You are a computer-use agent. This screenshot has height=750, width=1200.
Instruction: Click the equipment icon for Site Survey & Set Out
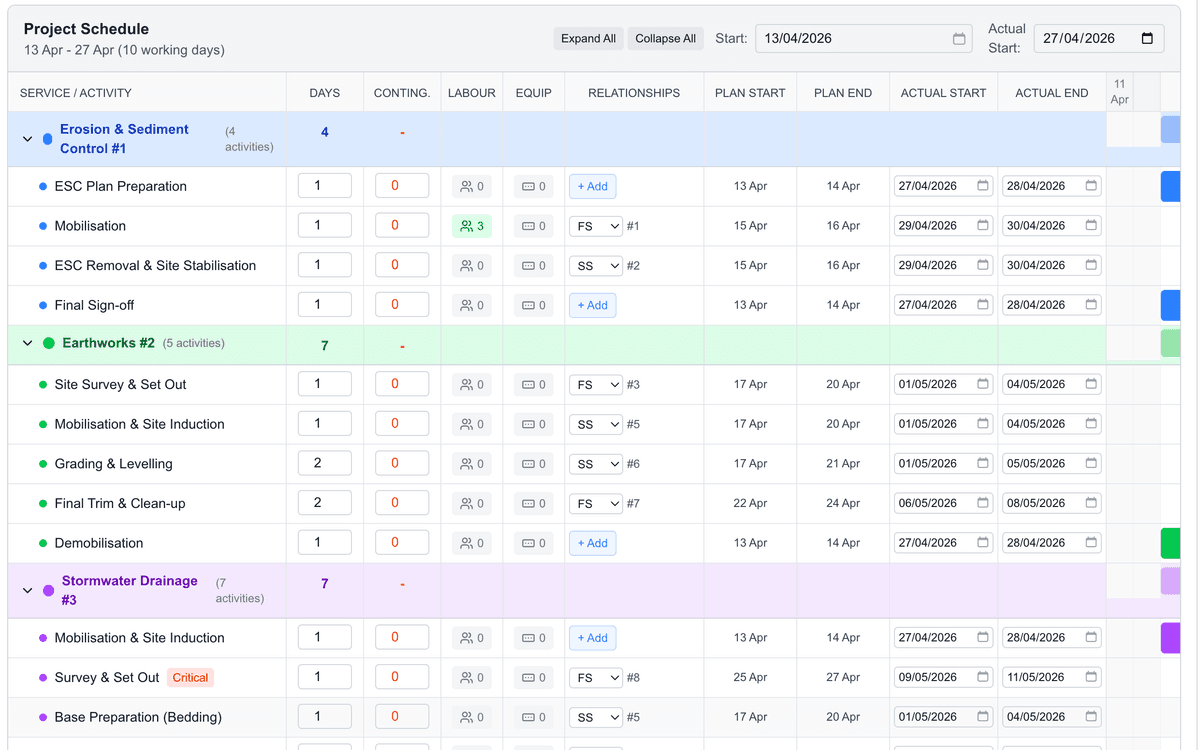point(533,383)
